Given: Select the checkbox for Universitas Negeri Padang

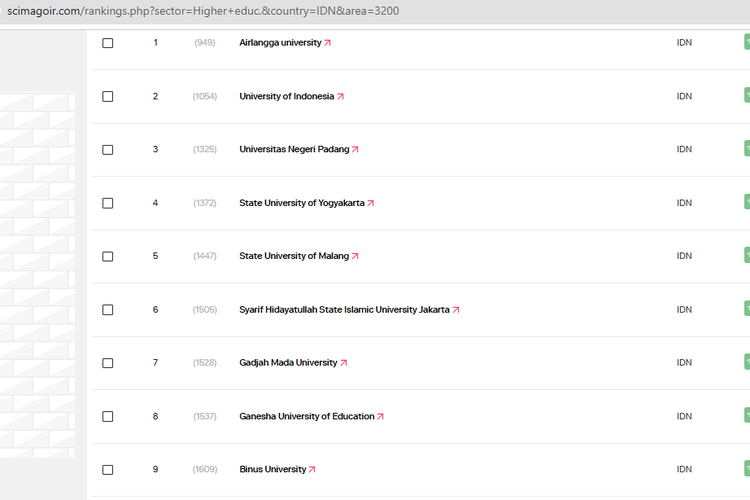Looking at the screenshot, I should pos(108,150).
